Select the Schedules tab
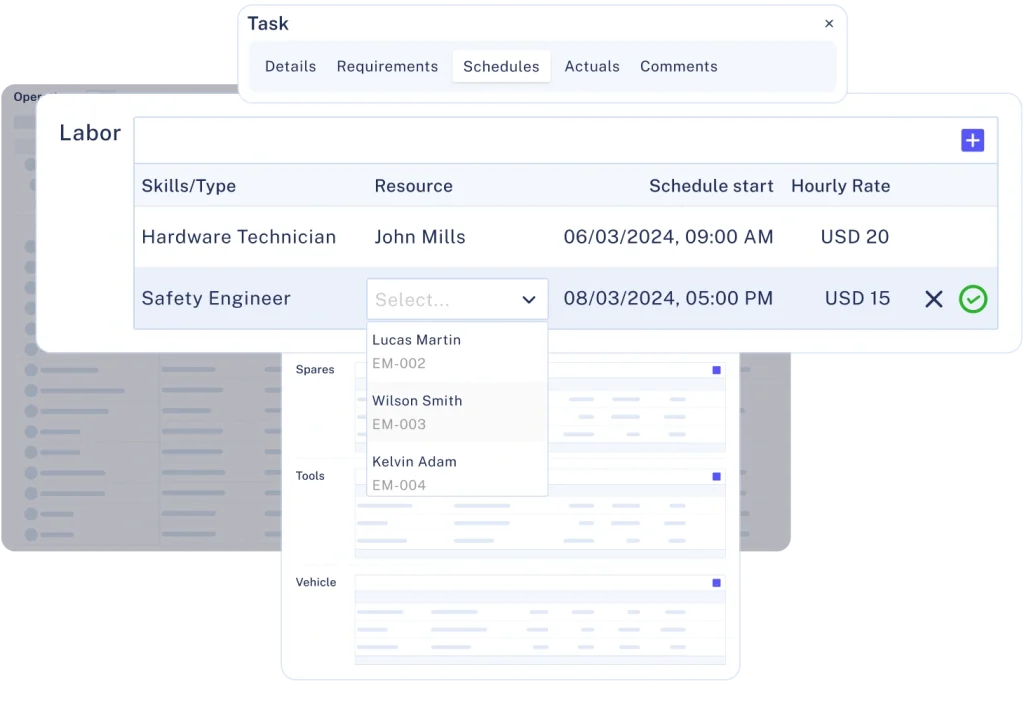The height and width of the screenshot is (712, 1024). 501,67
